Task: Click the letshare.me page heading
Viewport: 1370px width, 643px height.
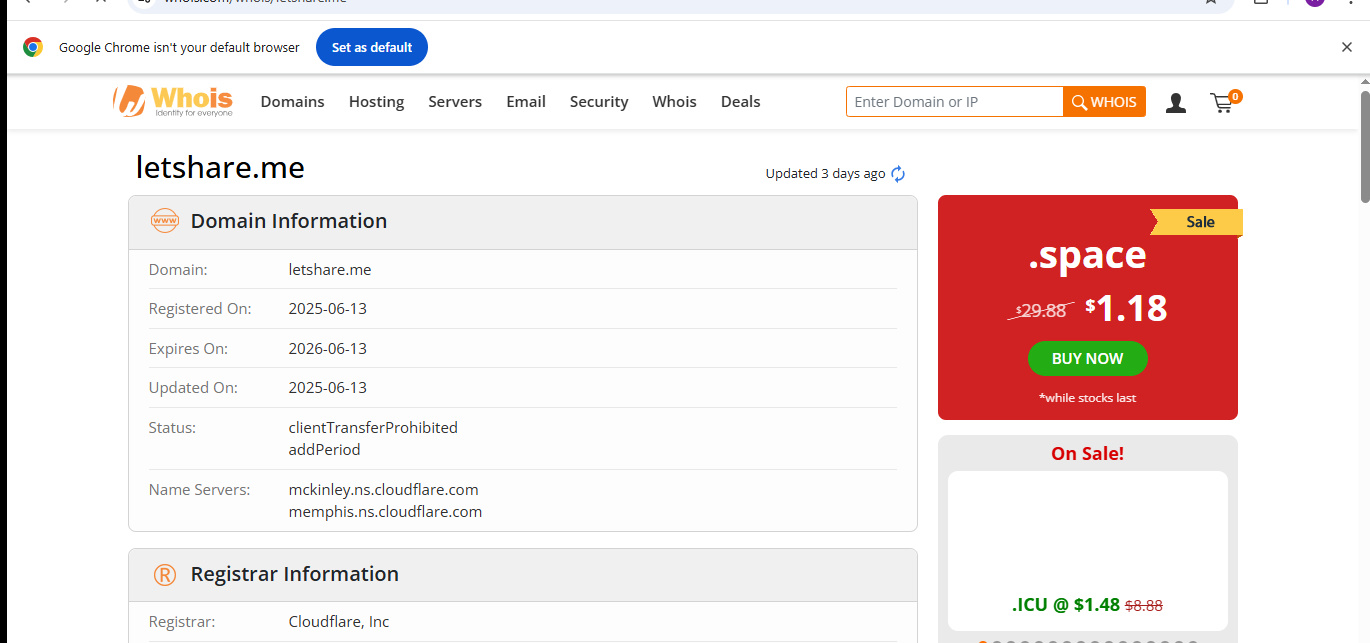Action: pos(220,168)
